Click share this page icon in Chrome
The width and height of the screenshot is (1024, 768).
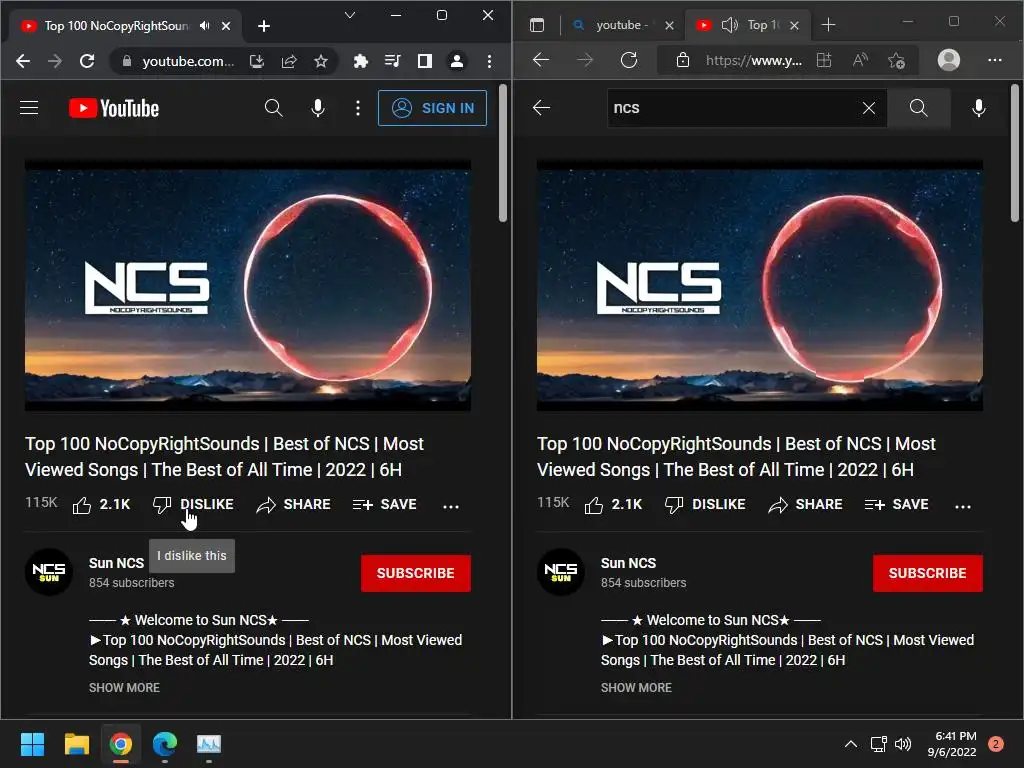coord(289,61)
